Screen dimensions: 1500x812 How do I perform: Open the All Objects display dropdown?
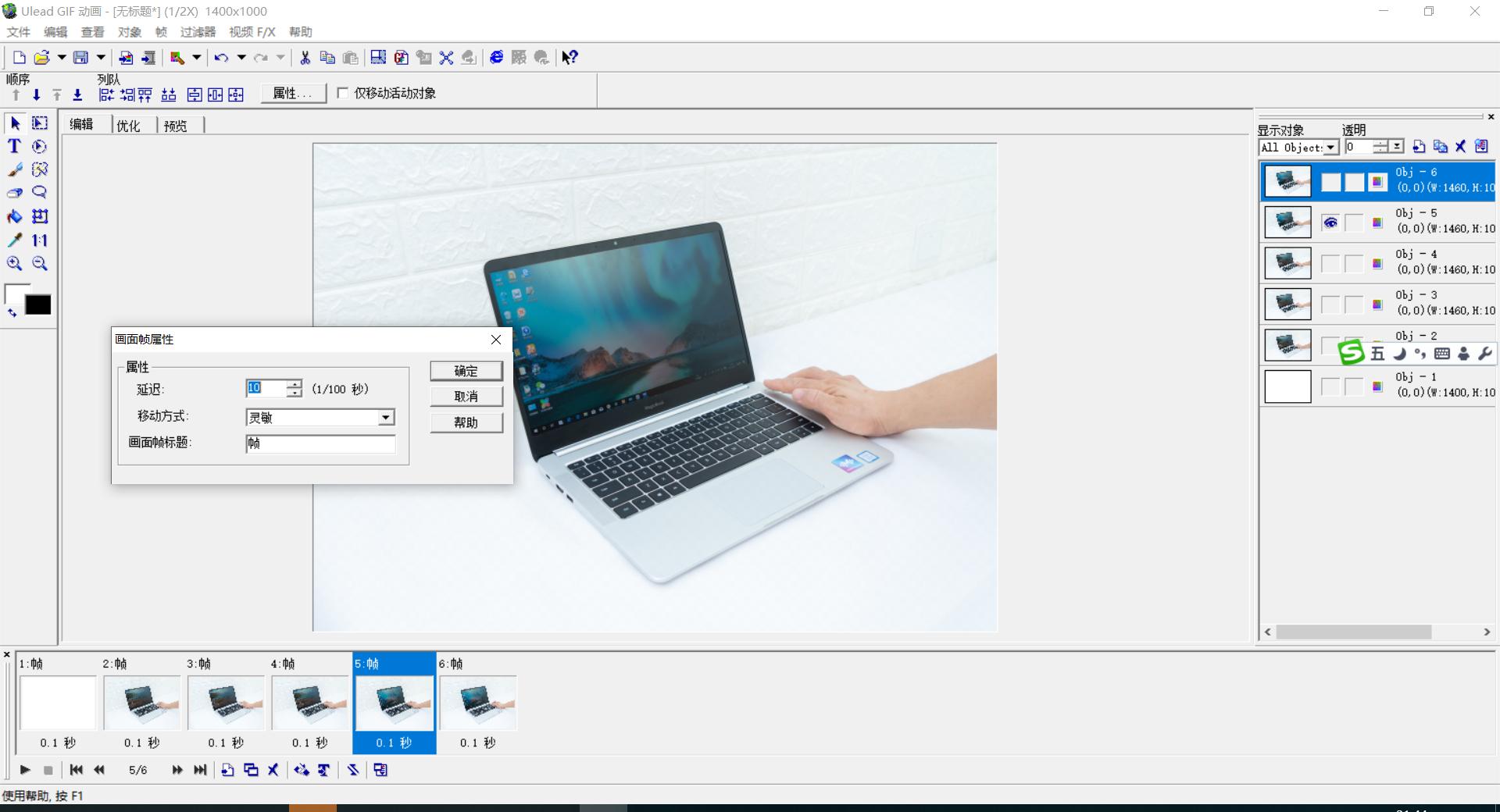coord(1330,147)
